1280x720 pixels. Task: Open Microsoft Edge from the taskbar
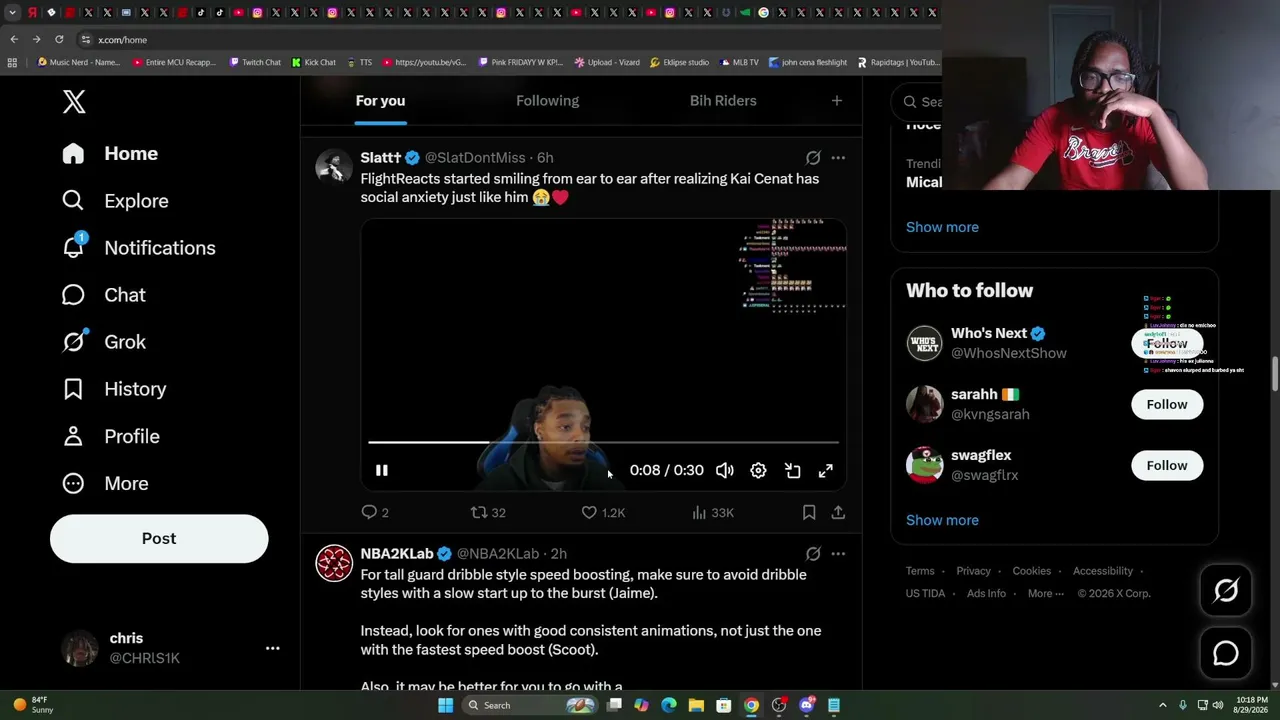tap(669, 705)
